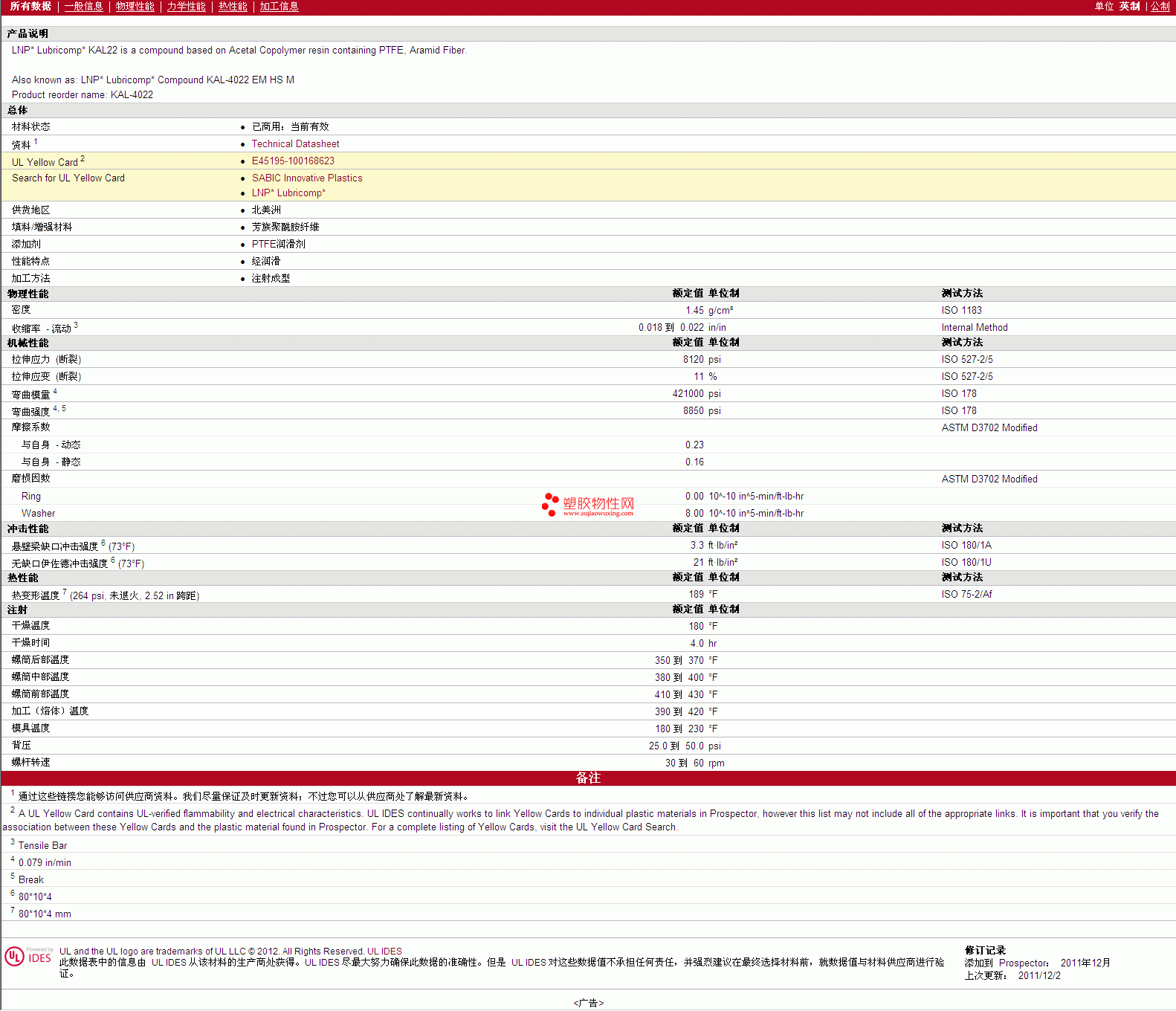Switch units to 公制 (metric)
The image size is (1176, 1011).
click(1160, 7)
